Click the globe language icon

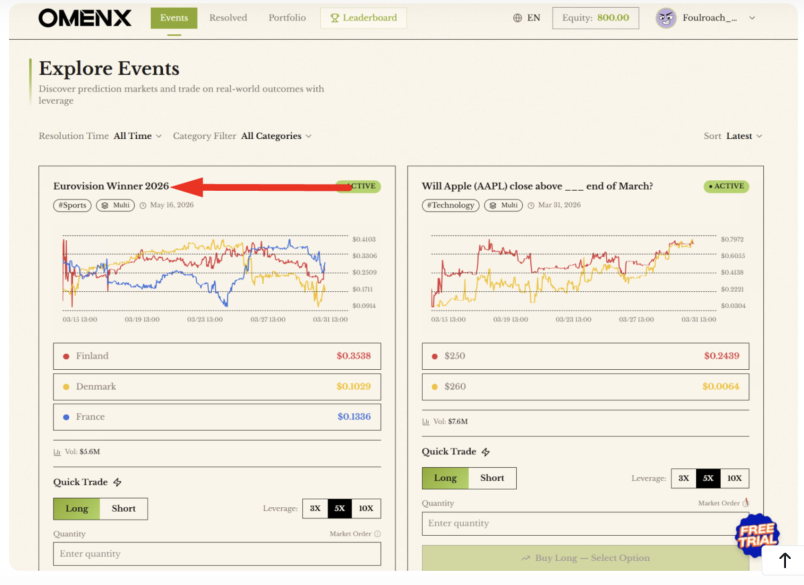pos(517,18)
